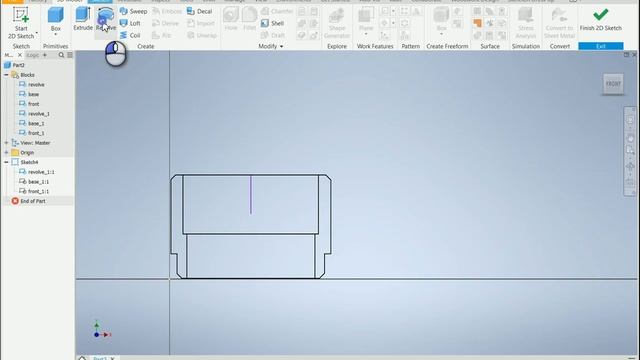Open the Plane dropdown arrow
Image resolution: width=640 pixels, height=360 pixels.
coord(366,35)
